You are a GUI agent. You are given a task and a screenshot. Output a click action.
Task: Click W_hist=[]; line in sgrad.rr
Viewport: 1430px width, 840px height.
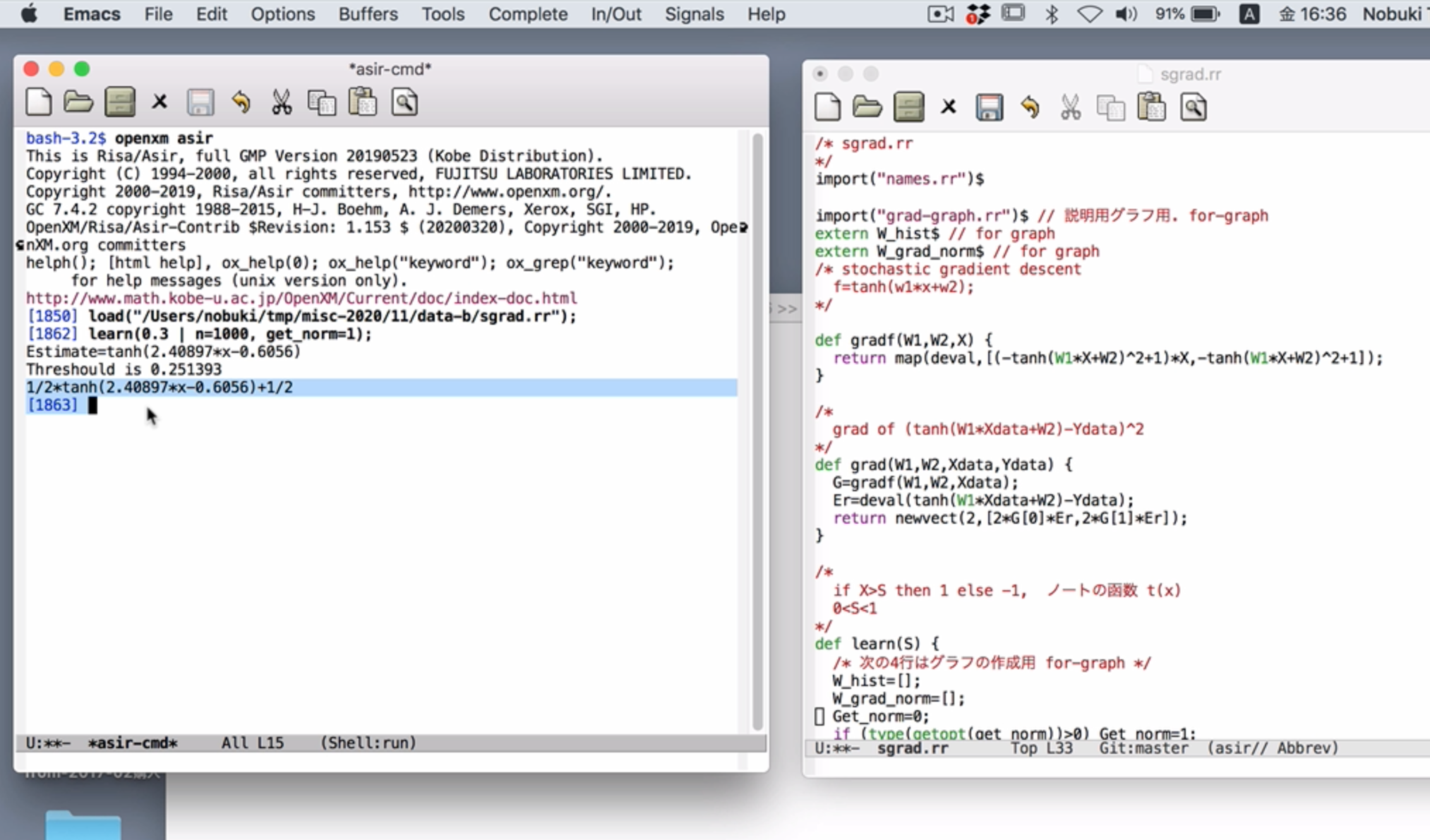(876, 680)
